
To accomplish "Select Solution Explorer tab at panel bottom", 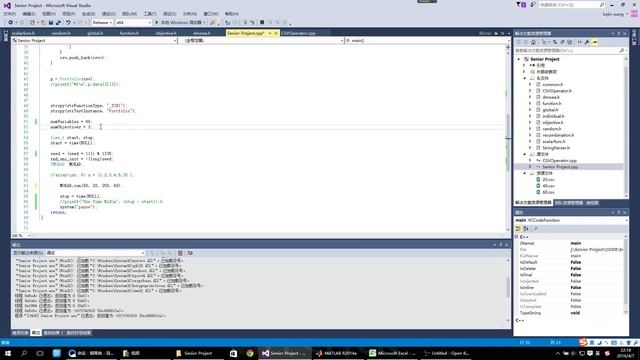I will tap(533, 203).
